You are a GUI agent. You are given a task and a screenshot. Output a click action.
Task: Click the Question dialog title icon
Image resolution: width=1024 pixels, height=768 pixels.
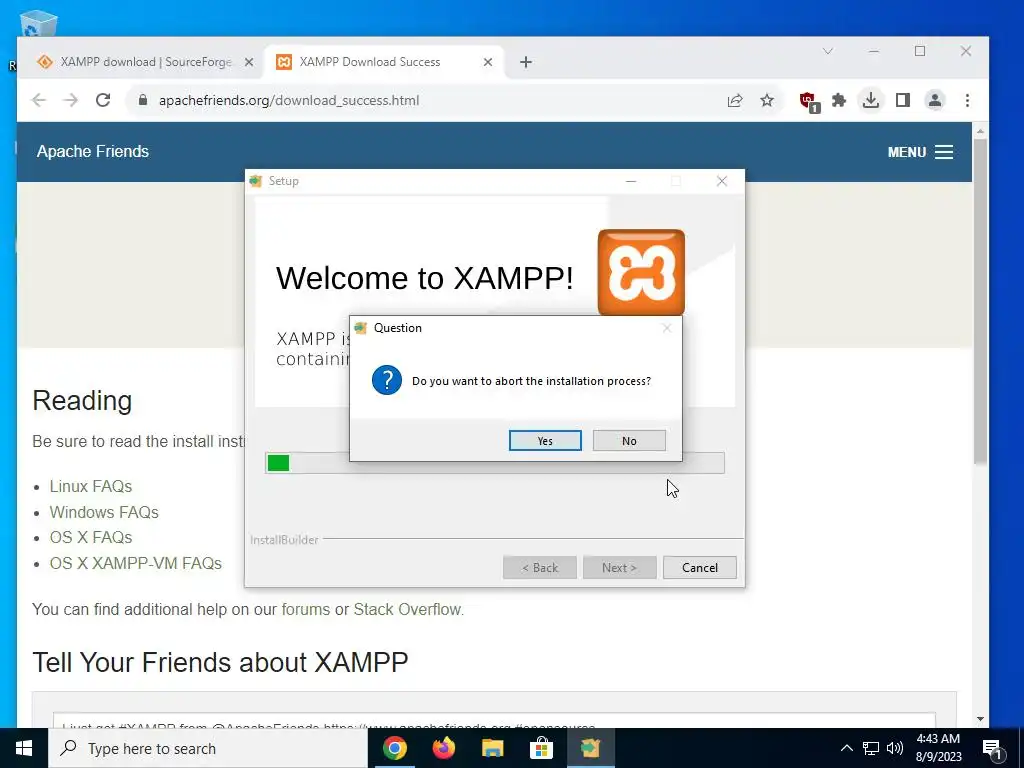pos(360,328)
